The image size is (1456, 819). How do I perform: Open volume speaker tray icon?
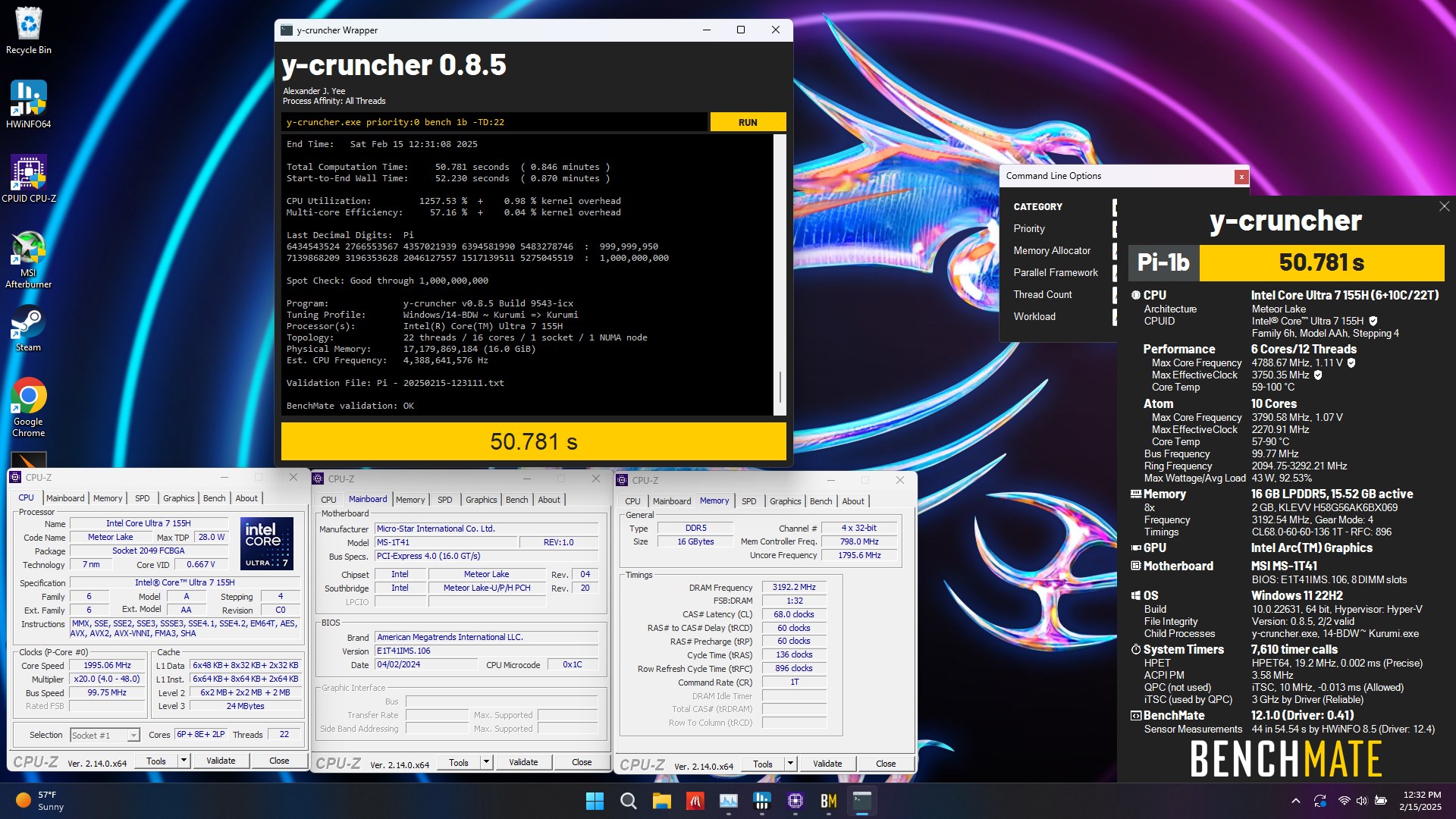(x=1362, y=801)
